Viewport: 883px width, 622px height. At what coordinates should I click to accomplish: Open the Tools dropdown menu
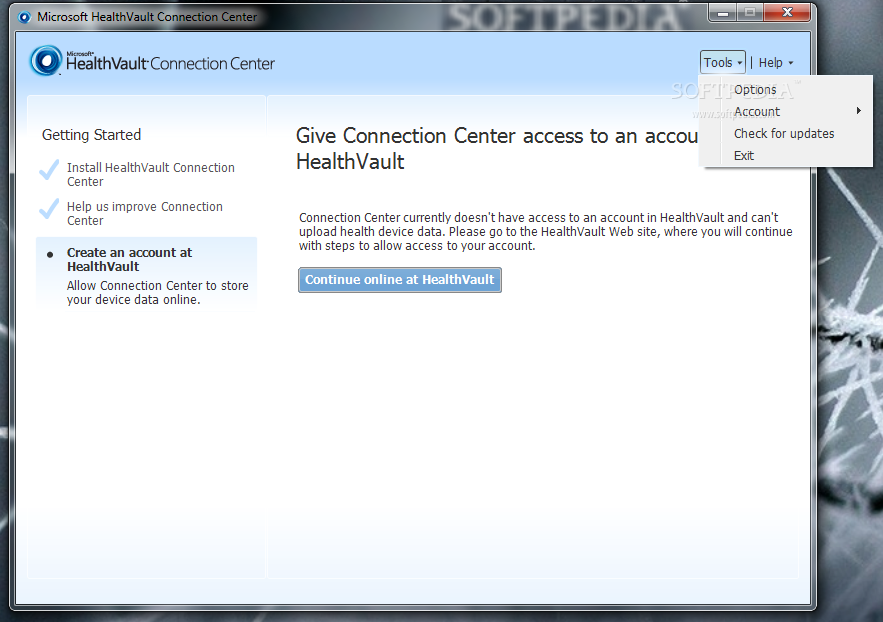tap(723, 62)
